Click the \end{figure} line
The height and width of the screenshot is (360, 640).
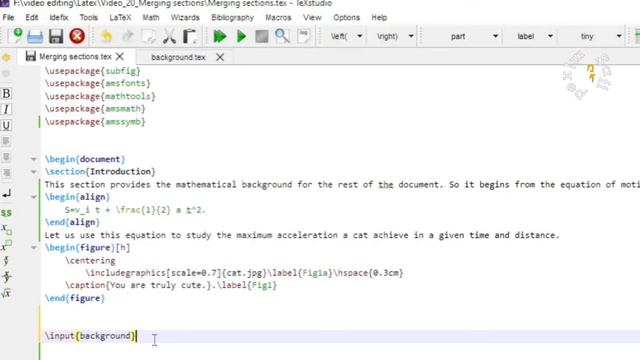75,298
